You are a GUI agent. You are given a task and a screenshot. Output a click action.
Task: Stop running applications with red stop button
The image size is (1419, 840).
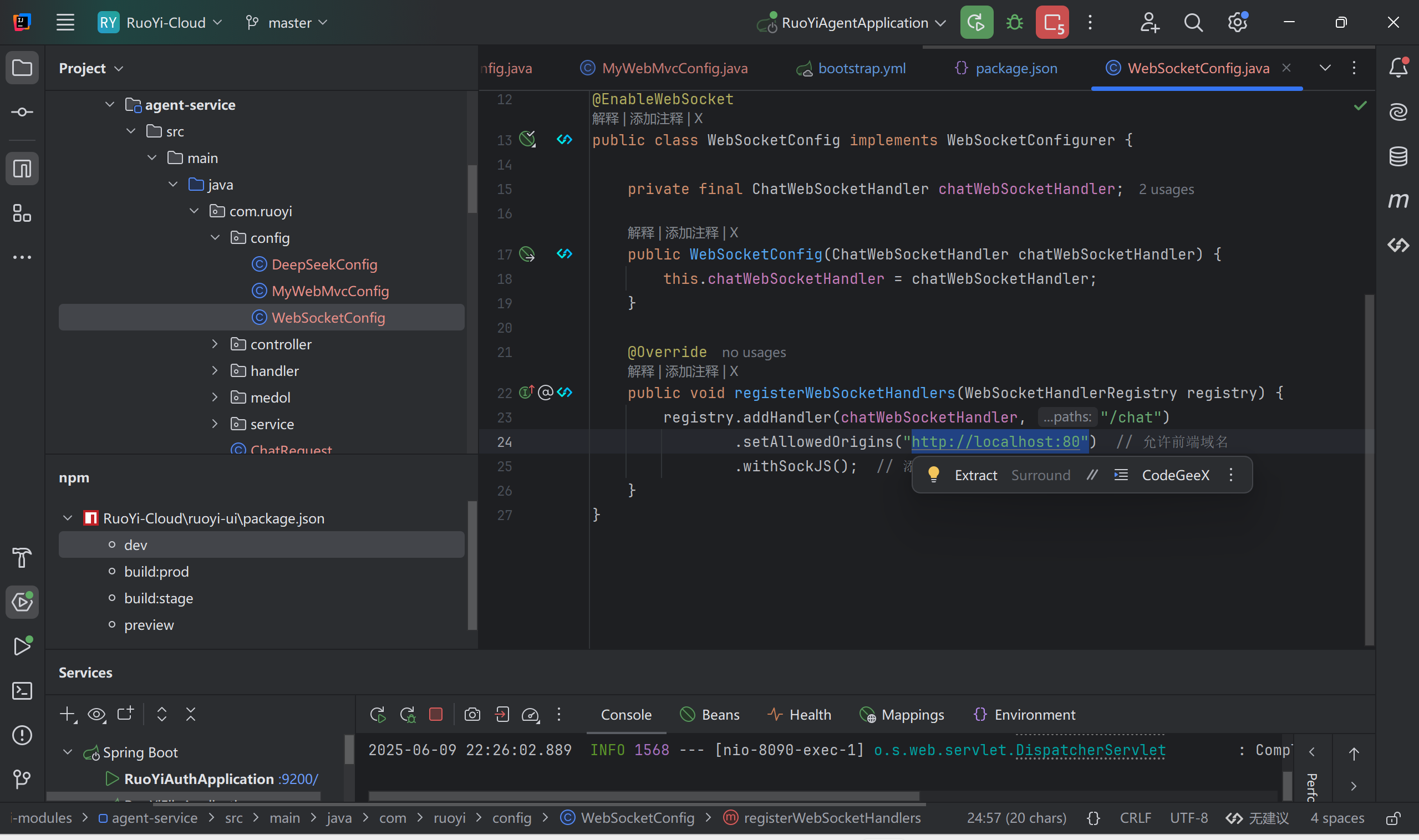1052,23
